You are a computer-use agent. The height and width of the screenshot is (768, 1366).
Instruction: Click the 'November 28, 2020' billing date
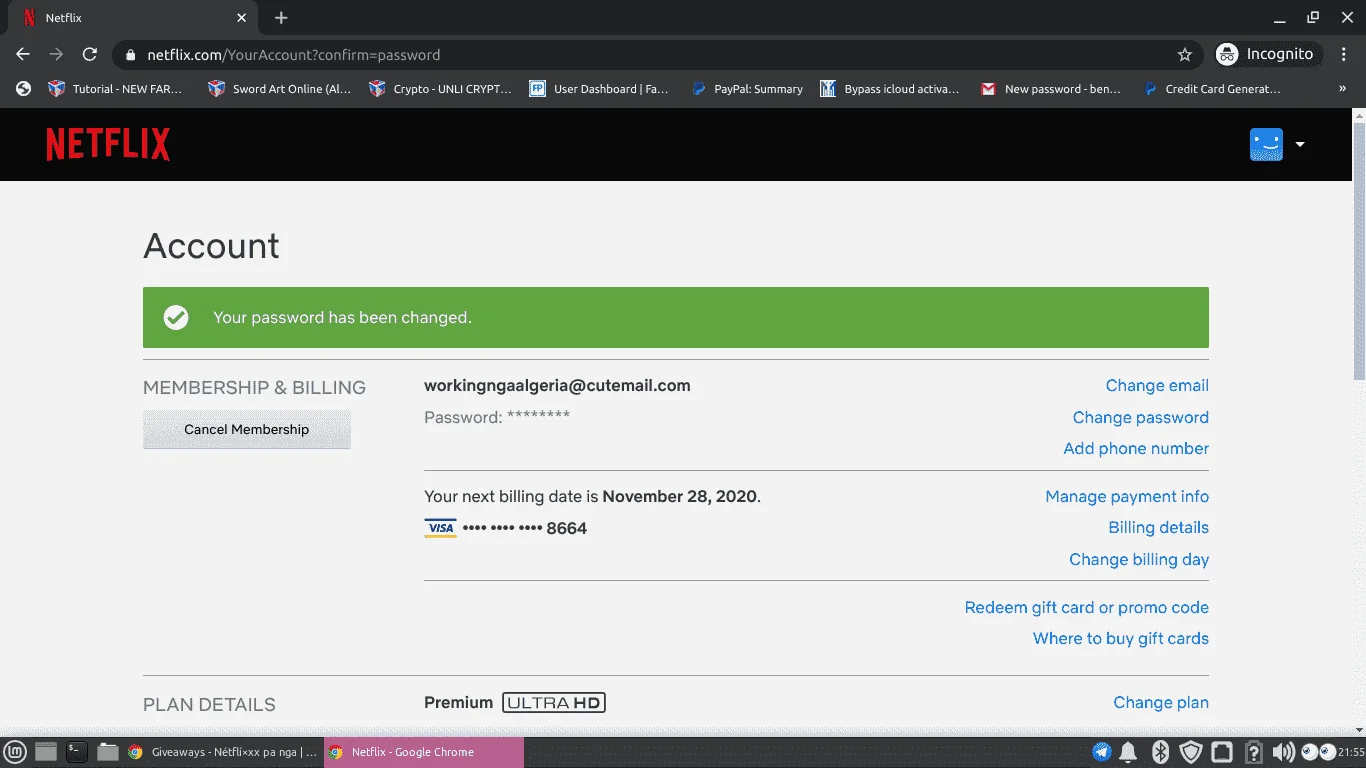(679, 496)
